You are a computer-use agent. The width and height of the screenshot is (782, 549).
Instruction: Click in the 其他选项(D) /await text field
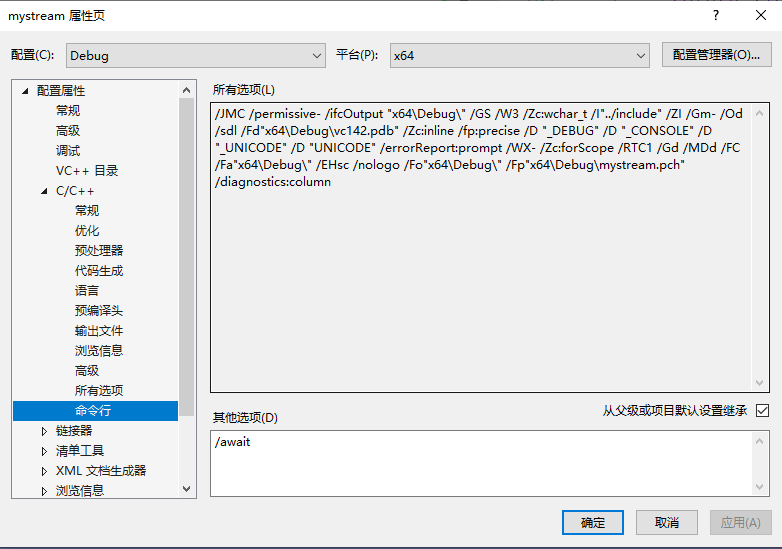point(481,464)
